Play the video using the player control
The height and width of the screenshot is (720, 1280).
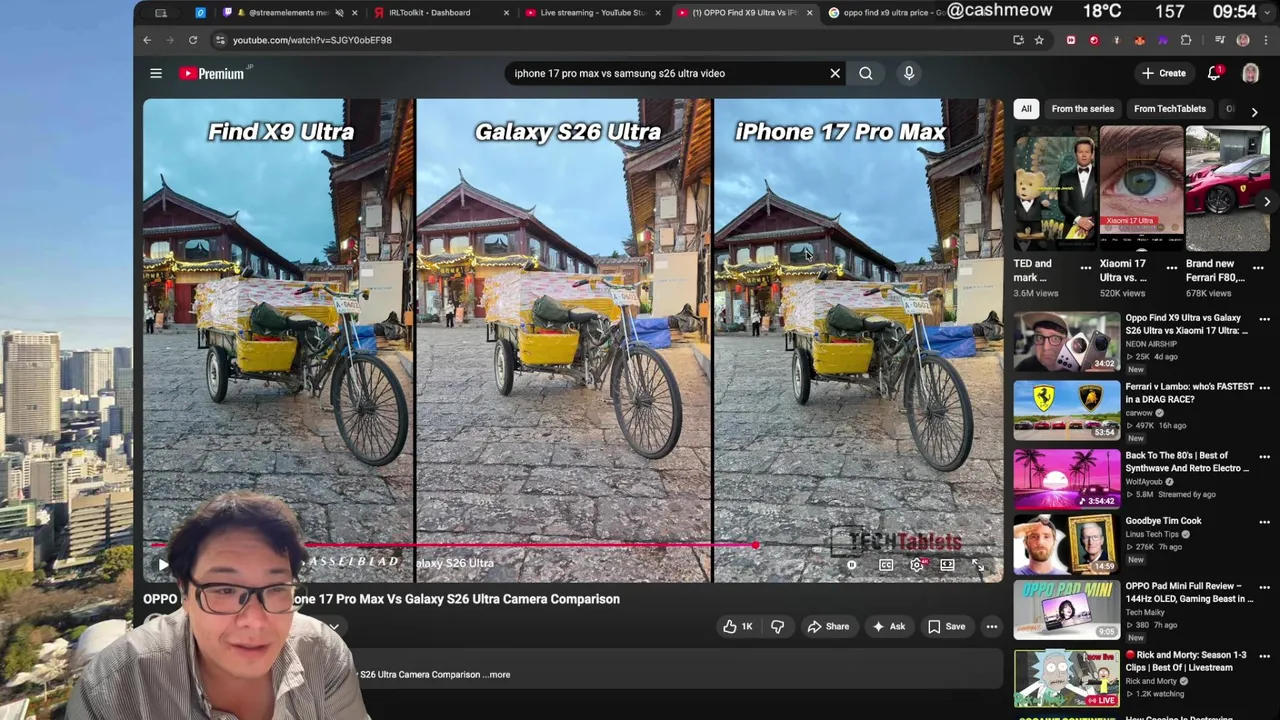[163, 565]
